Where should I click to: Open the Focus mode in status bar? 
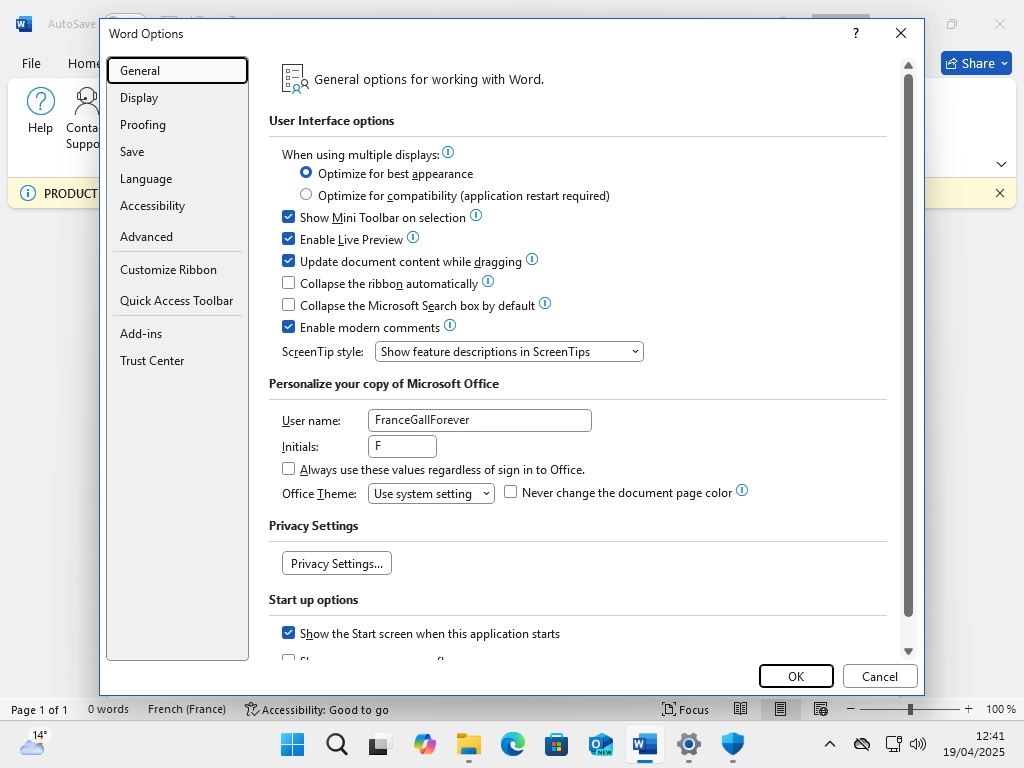(686, 709)
